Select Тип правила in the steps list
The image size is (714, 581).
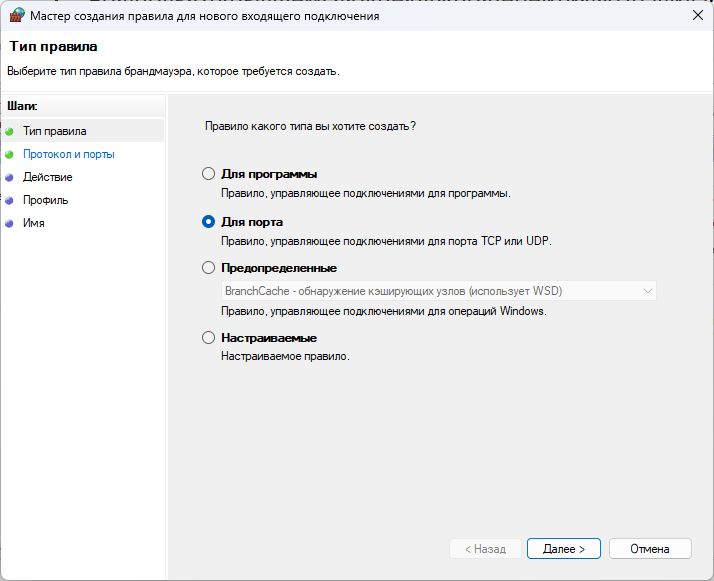coord(55,131)
